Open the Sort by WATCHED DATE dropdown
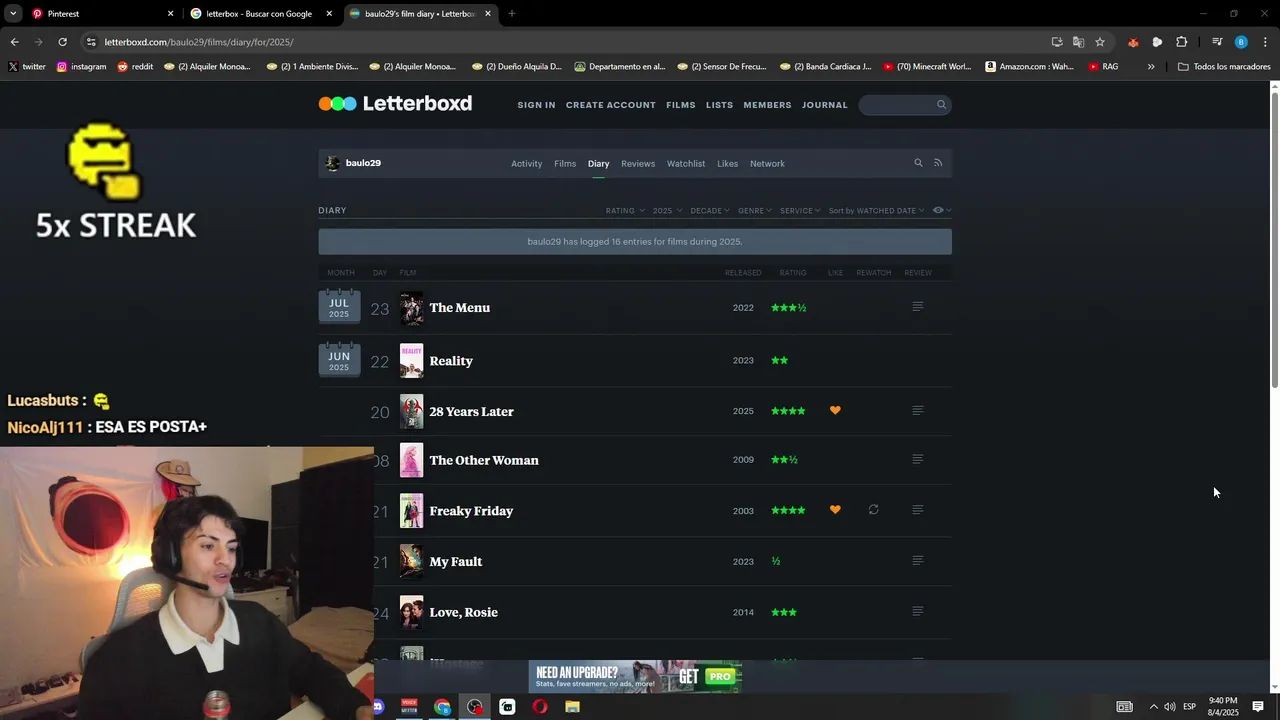1280x720 pixels. coord(877,211)
